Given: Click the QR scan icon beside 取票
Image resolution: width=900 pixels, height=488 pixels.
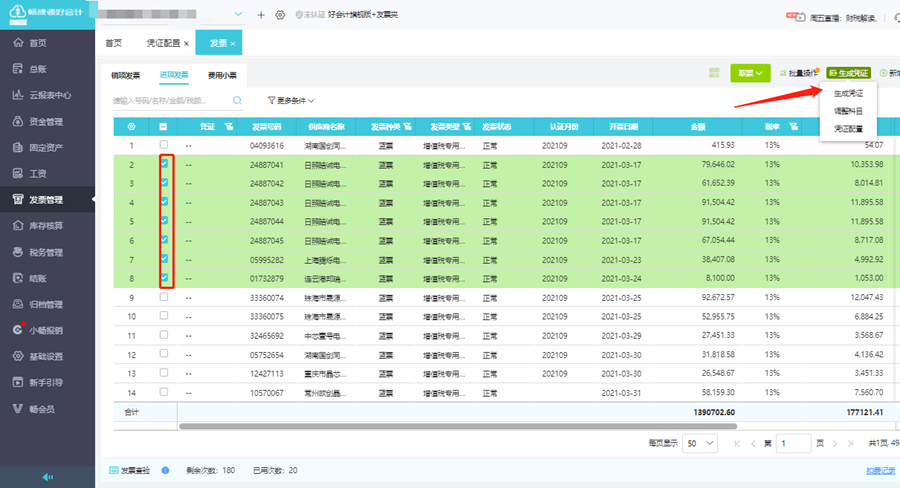Looking at the screenshot, I should click(x=714, y=73).
